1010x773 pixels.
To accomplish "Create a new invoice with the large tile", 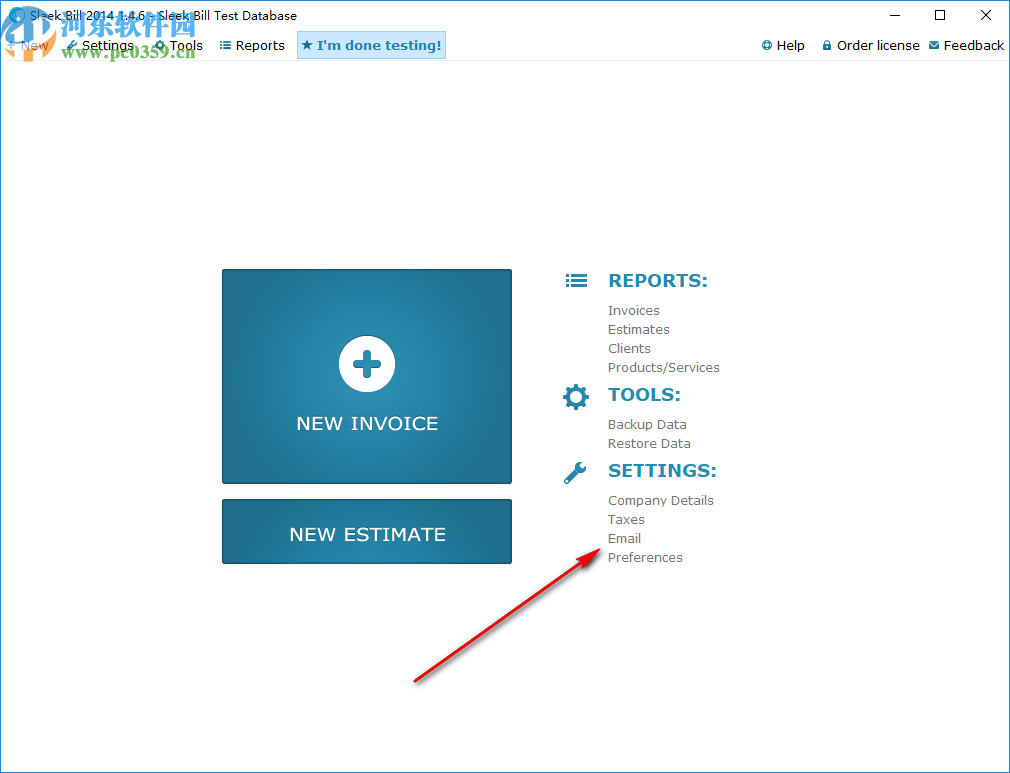I will click(367, 376).
